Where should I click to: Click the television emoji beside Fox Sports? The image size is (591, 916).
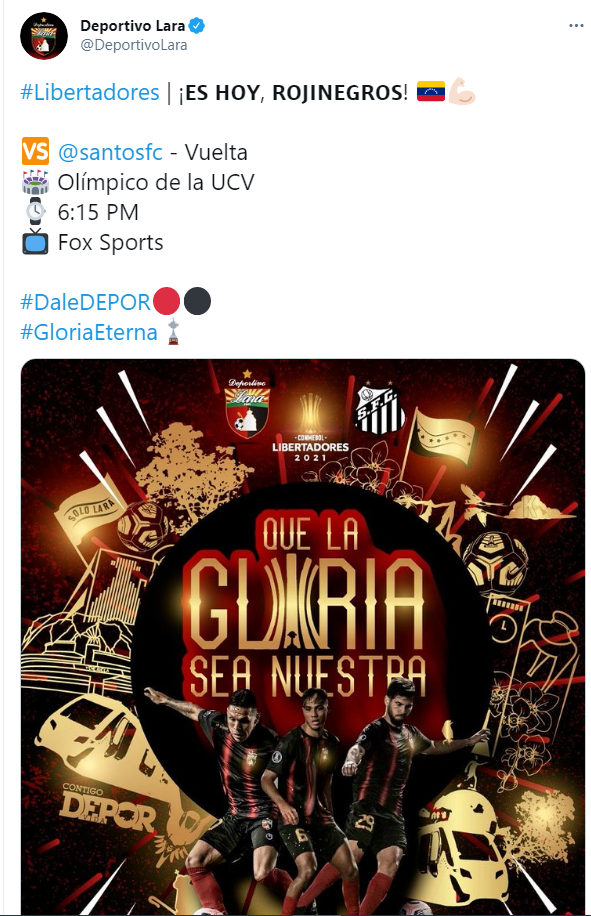[36, 241]
